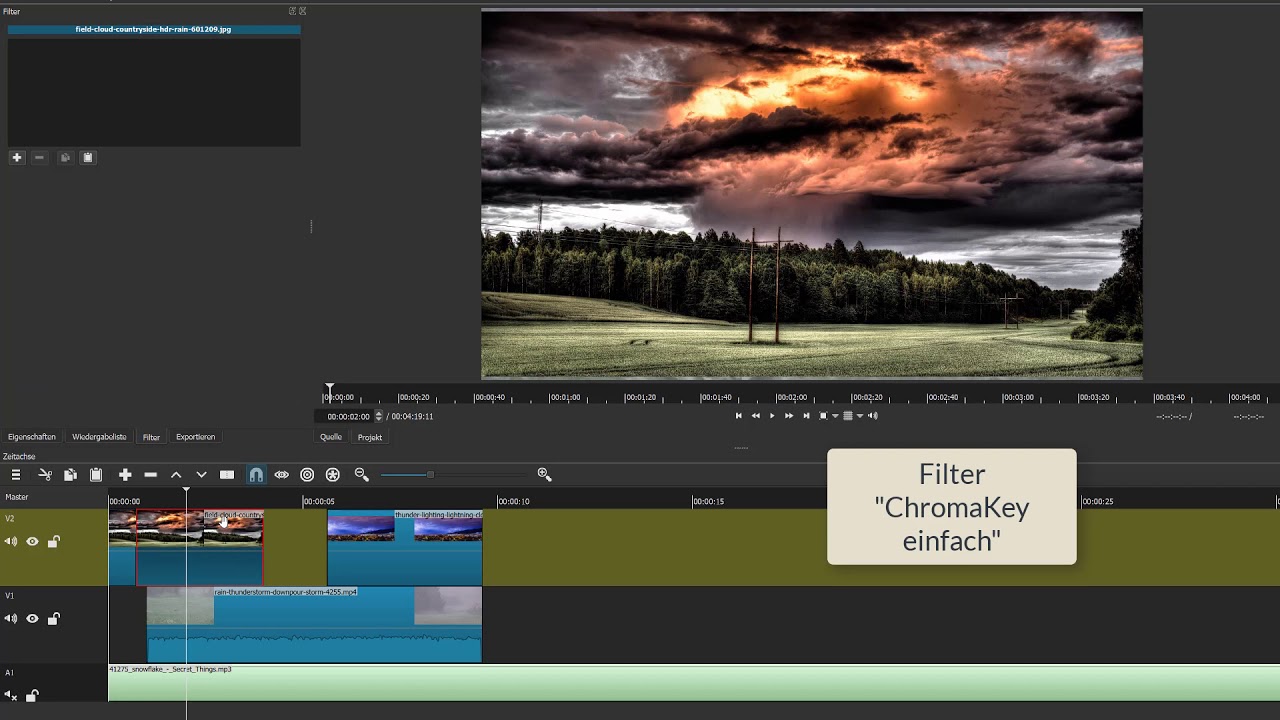Add a filter with the plus button
The image size is (1280, 720).
pos(17,157)
